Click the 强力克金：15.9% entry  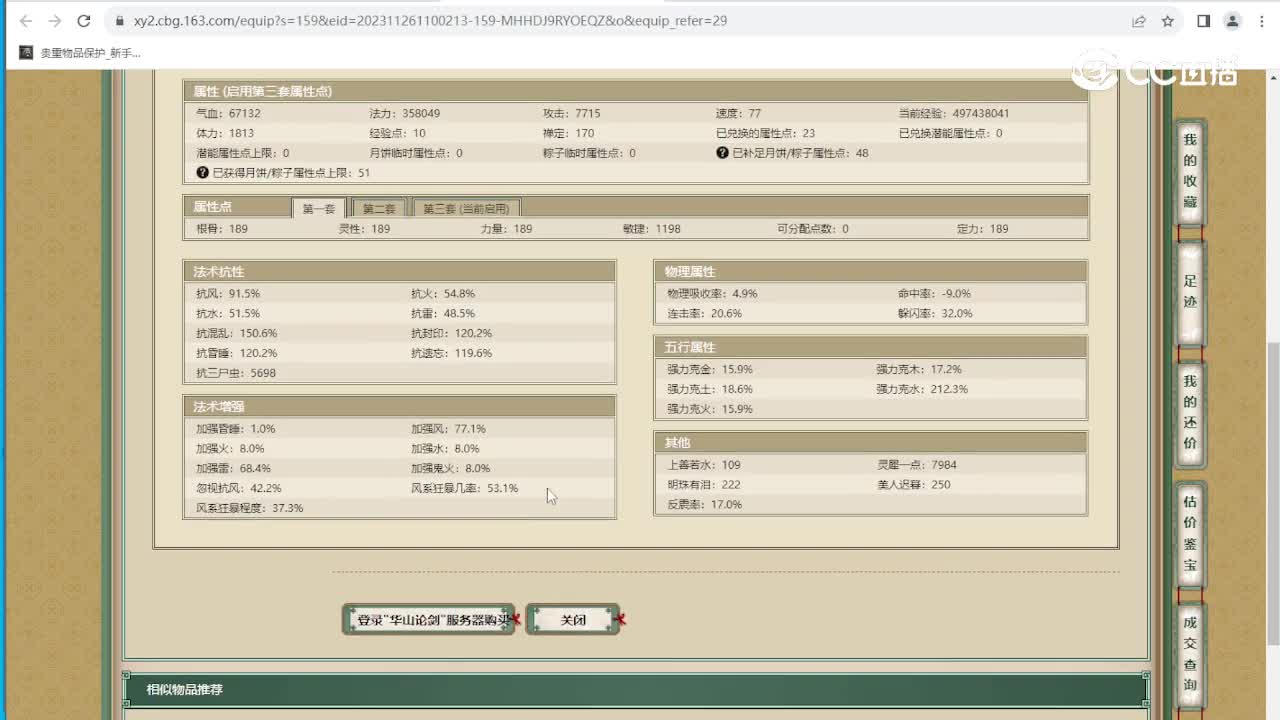click(x=710, y=369)
